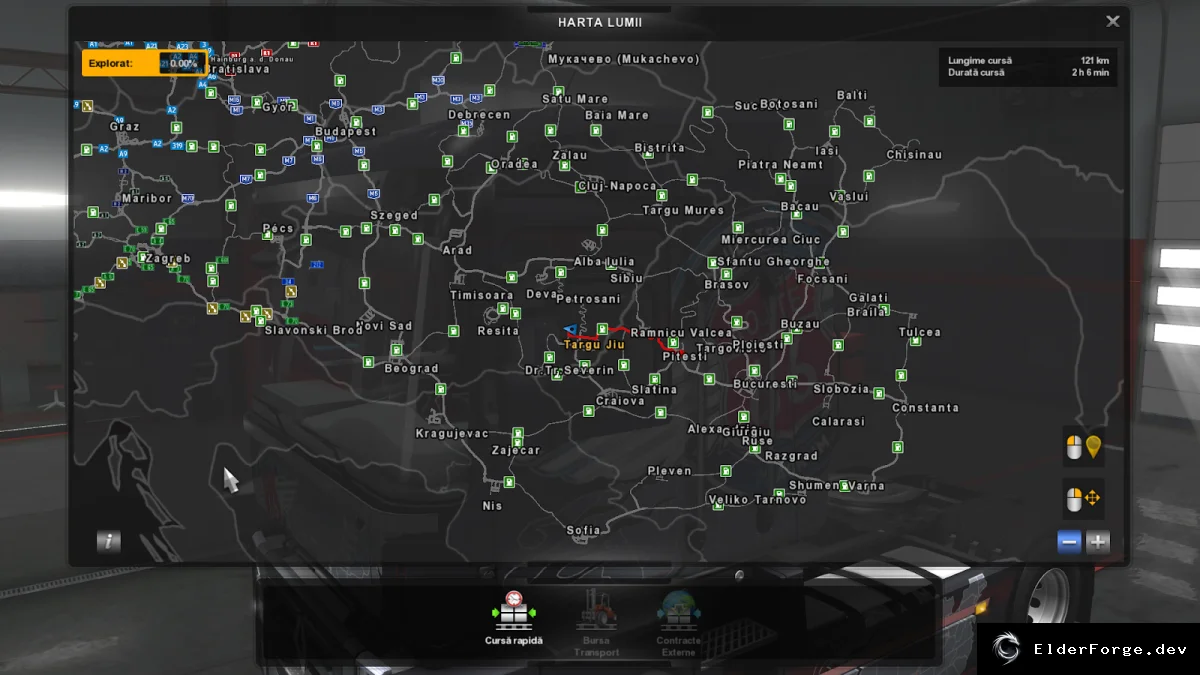Select Sibiu on the map
Screen dimensions: 1200x675
click(627, 278)
